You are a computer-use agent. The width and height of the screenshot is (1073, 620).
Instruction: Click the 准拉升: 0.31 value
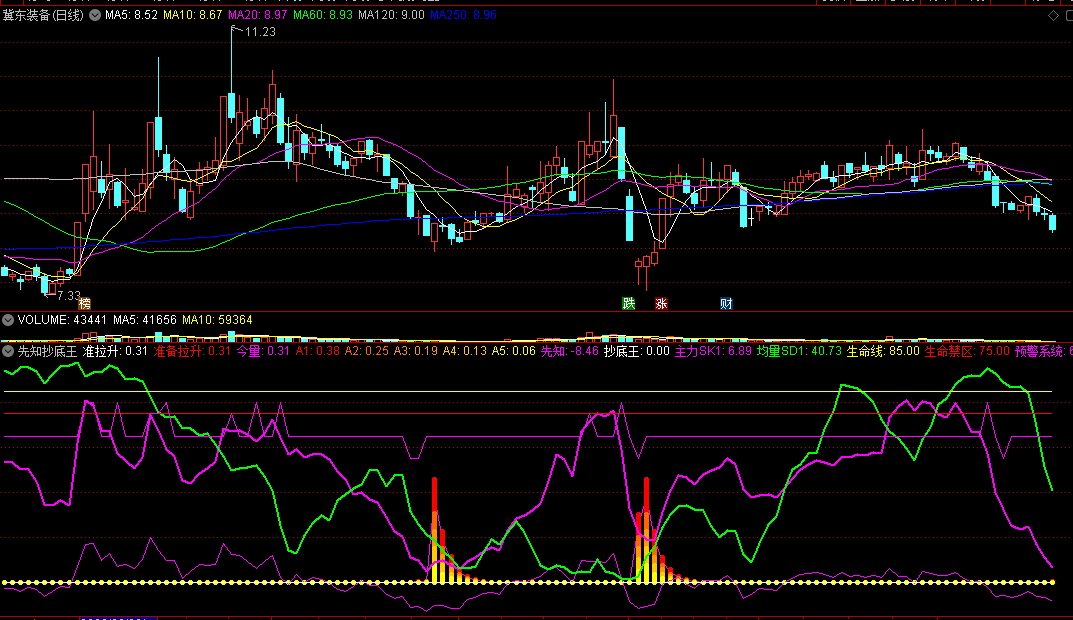115,351
